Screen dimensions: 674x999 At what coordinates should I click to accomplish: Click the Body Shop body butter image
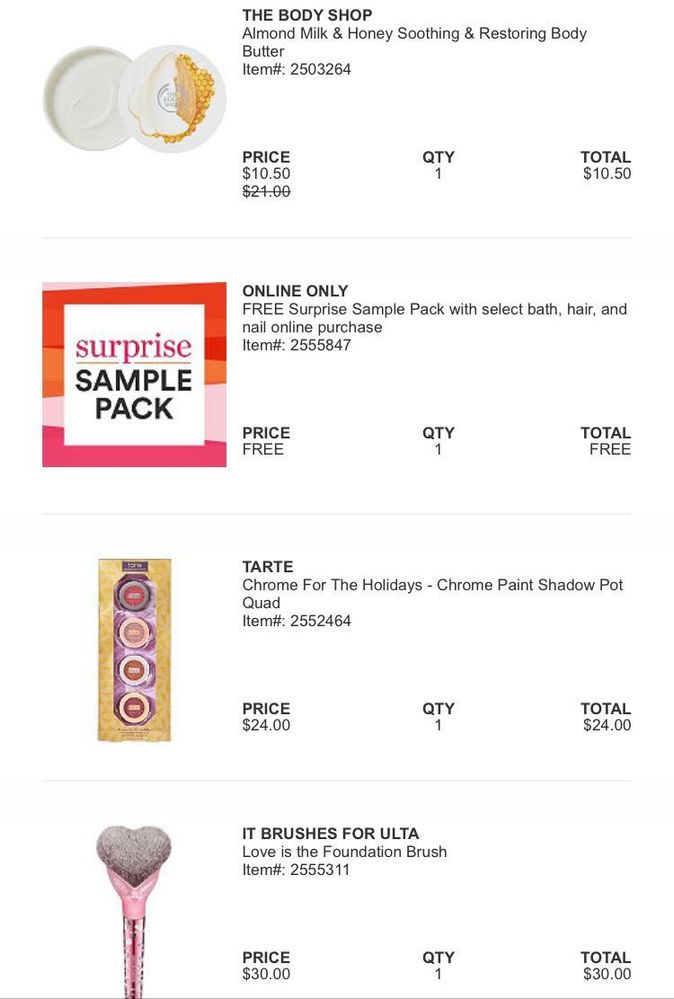134,98
